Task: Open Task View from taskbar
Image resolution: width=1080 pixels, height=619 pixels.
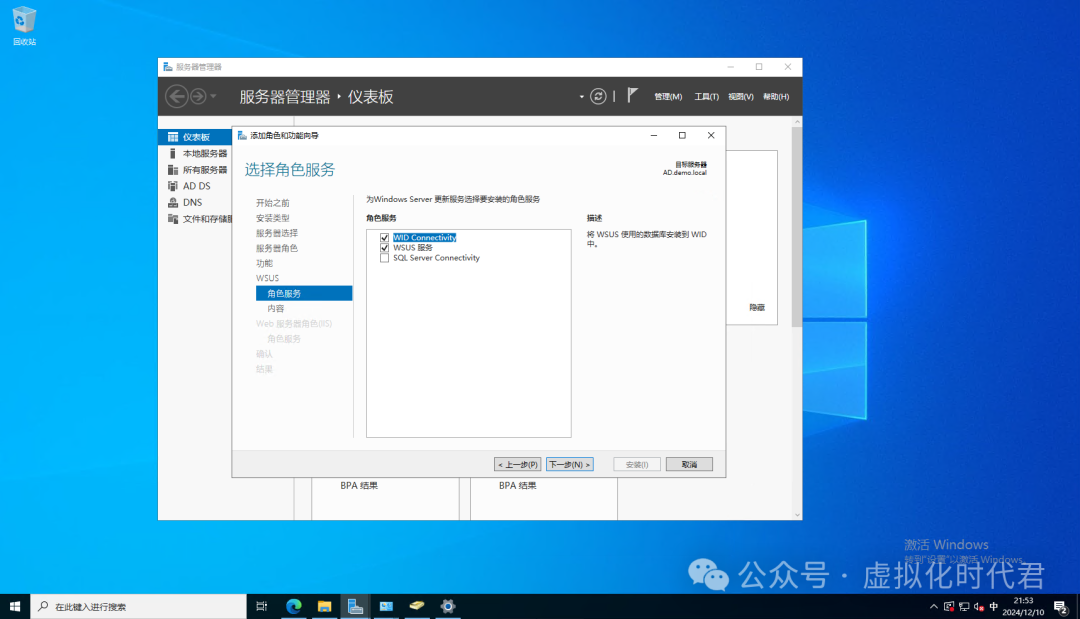Action: click(262, 607)
